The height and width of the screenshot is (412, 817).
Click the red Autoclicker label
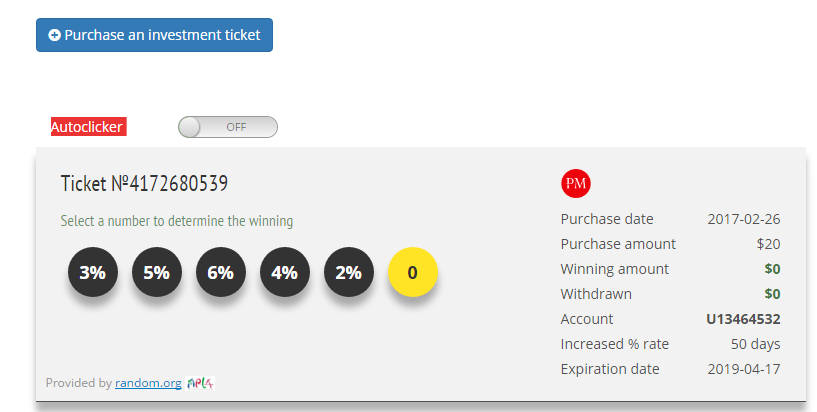pos(87,127)
